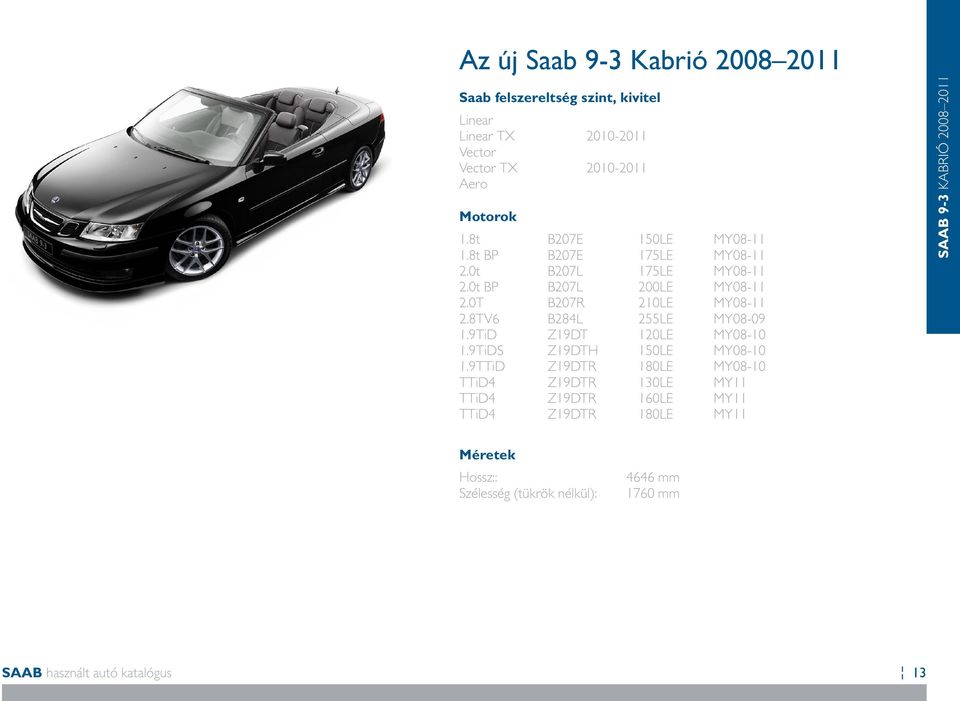Click the "Szélesség (tükrök nélkül):" label
The image size is (960, 701).
point(528,493)
